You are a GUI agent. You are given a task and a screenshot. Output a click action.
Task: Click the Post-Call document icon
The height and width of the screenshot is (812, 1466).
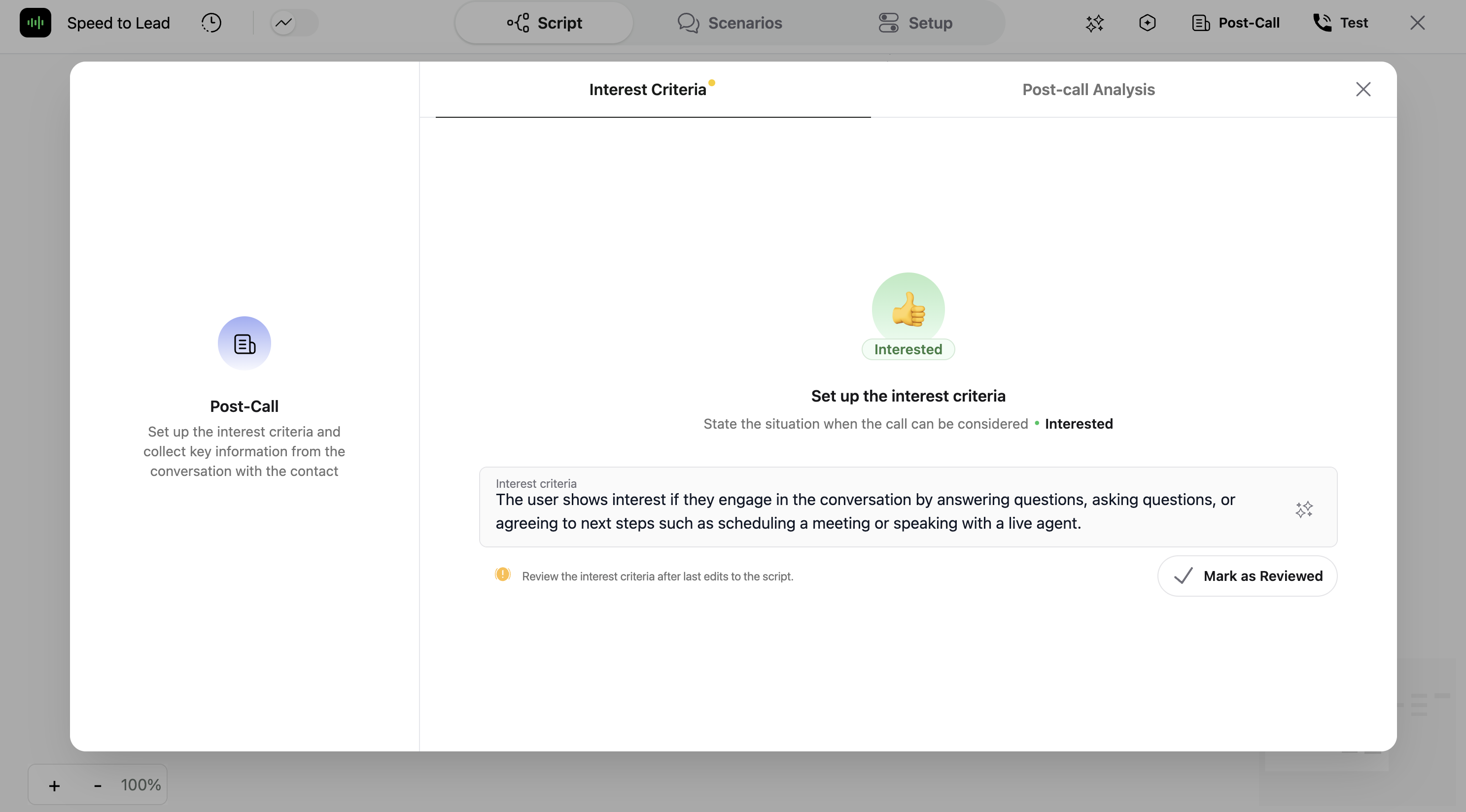(x=1201, y=23)
